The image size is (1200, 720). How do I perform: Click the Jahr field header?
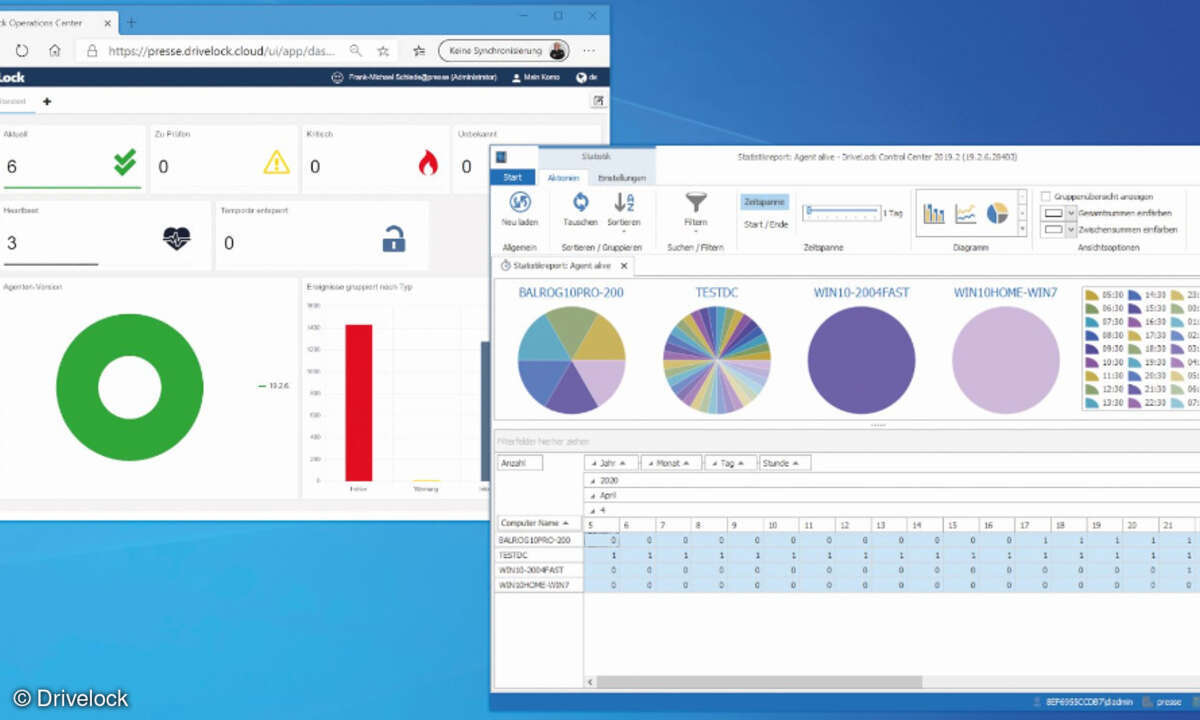coord(611,463)
